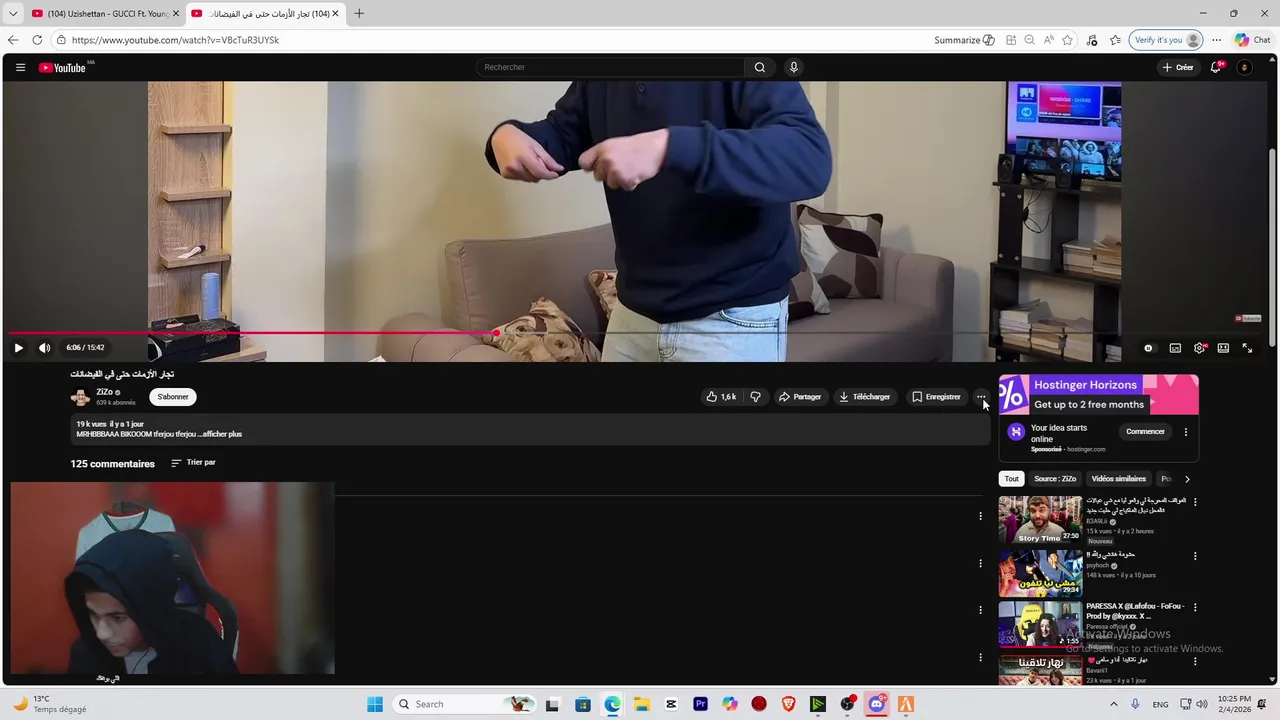
Task: Open the ZiZo channel name link
Action: pyautogui.click(x=104, y=392)
